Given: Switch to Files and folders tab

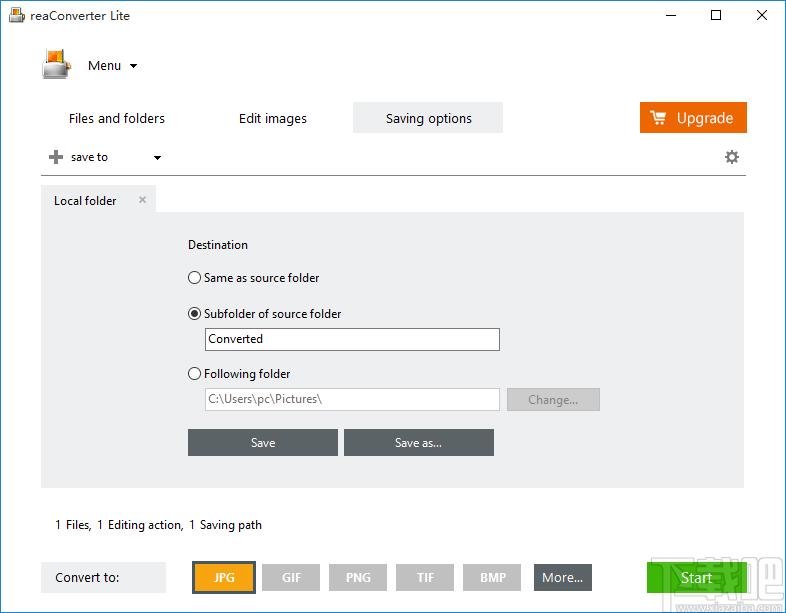Looking at the screenshot, I should [x=117, y=118].
